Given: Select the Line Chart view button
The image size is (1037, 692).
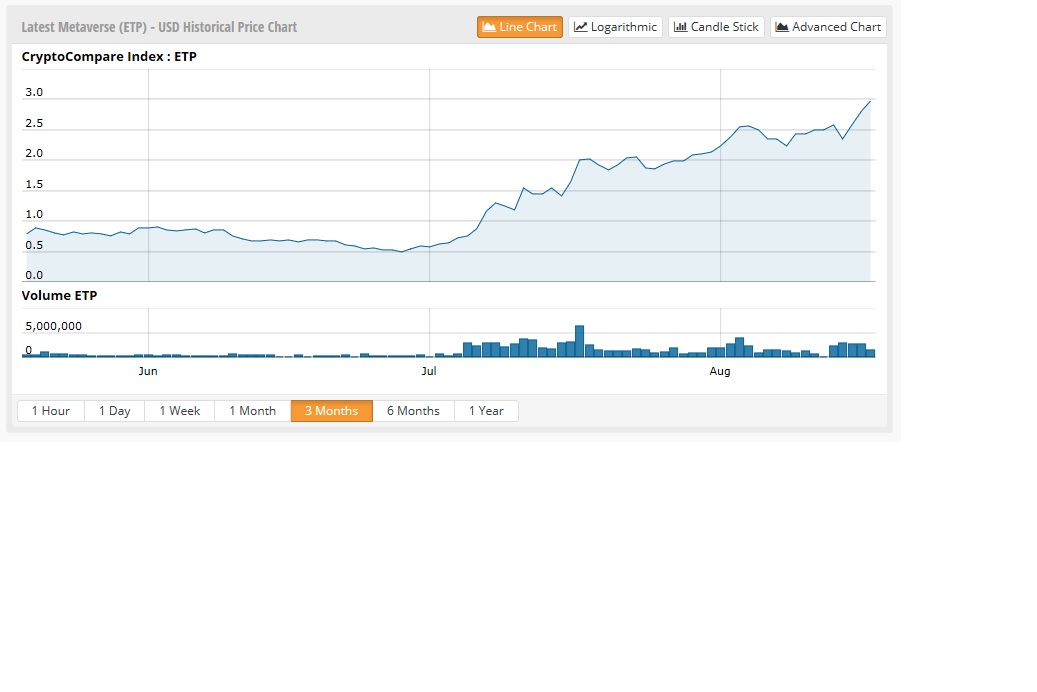Looking at the screenshot, I should [x=520, y=27].
